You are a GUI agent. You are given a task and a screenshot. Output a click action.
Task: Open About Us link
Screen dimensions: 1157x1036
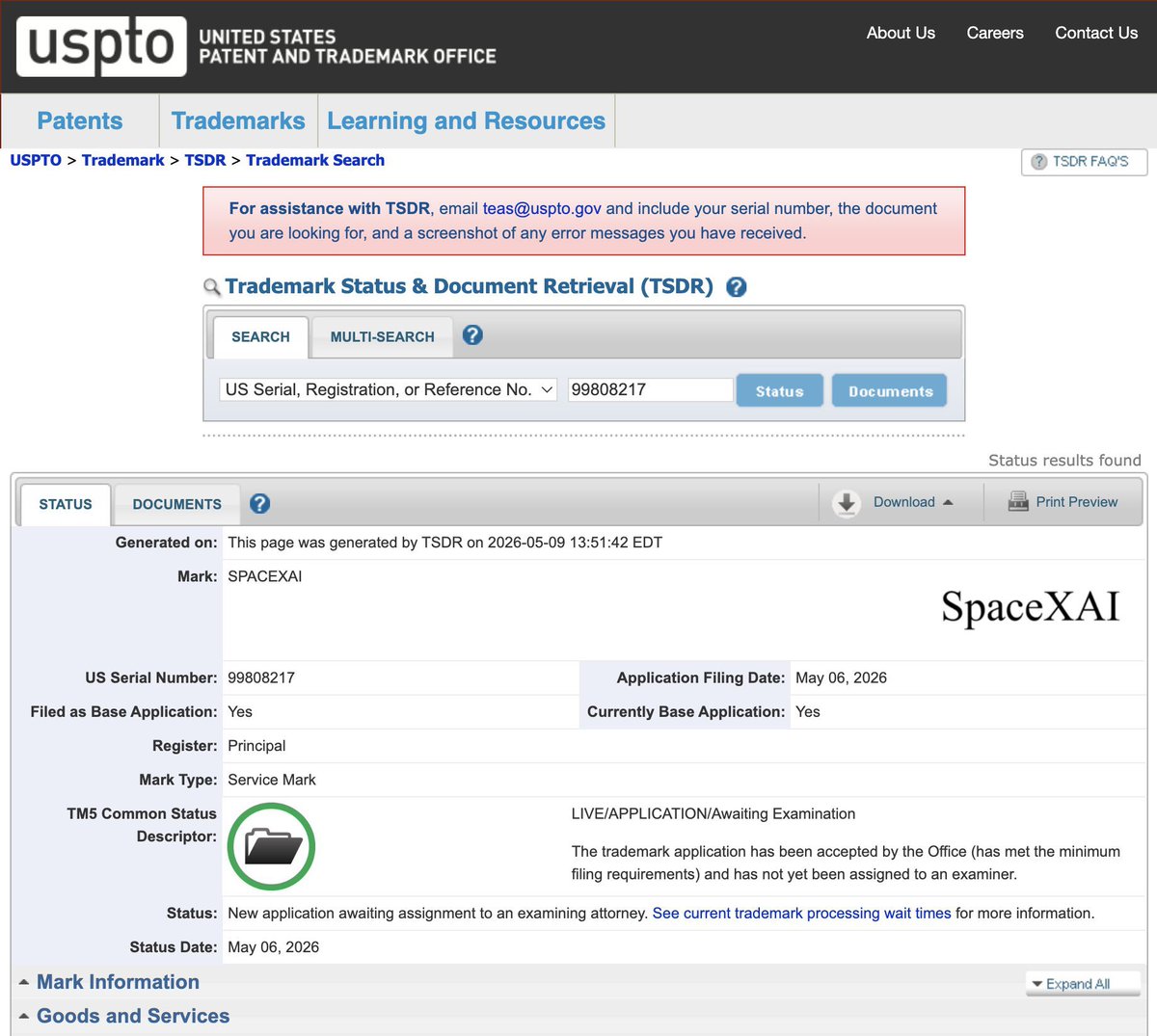[x=901, y=33]
